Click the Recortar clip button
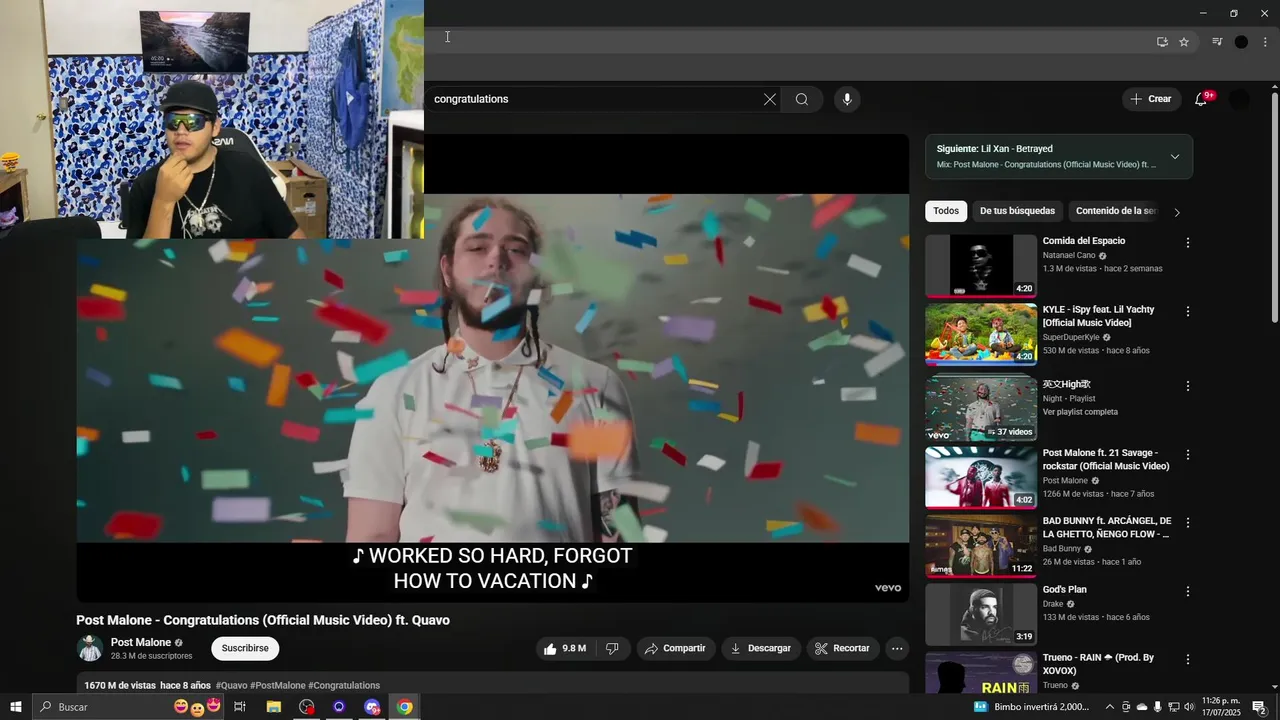Viewport: 1280px width, 720px height. (842, 649)
